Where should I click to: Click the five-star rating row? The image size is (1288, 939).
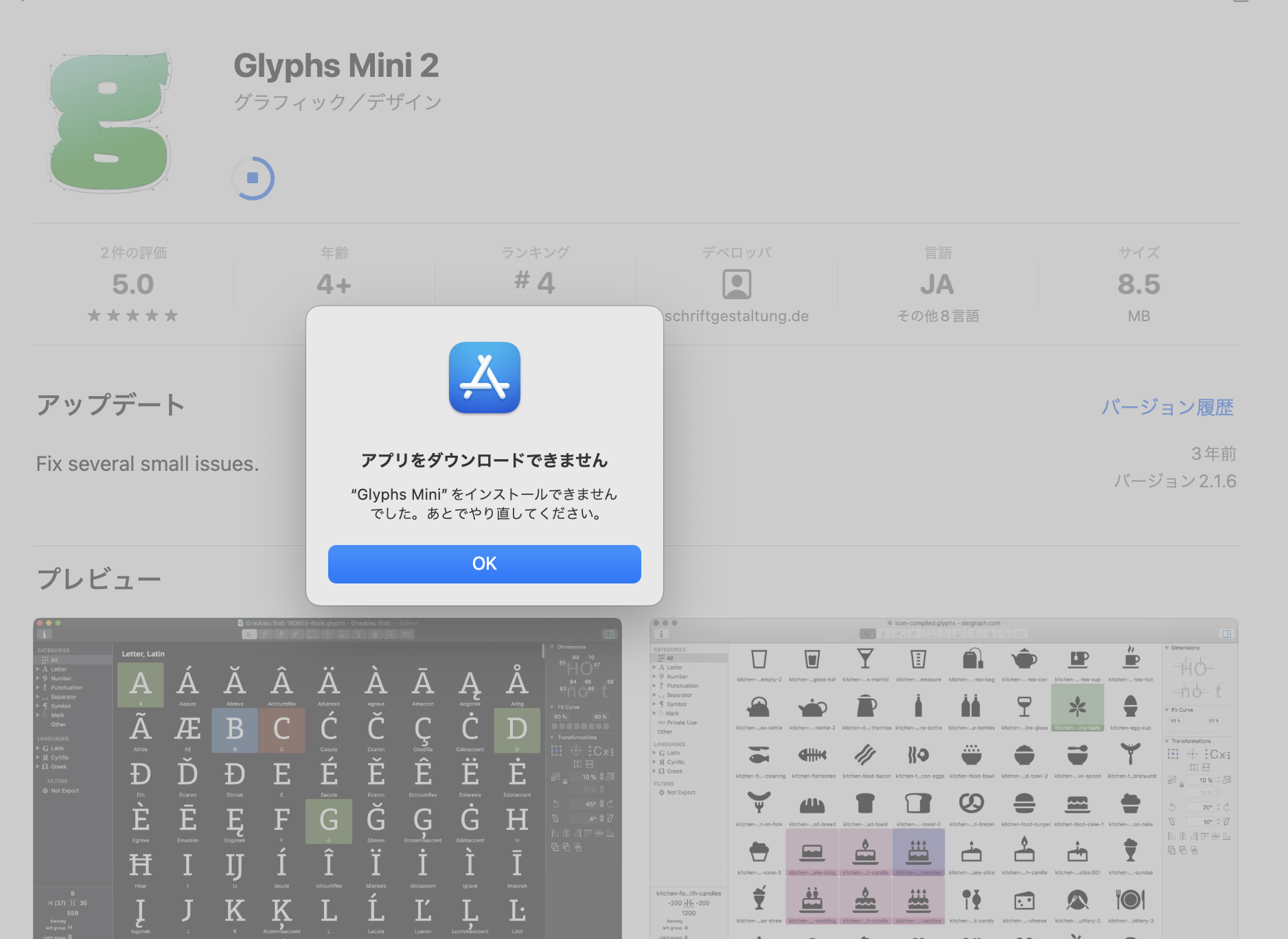(x=133, y=316)
